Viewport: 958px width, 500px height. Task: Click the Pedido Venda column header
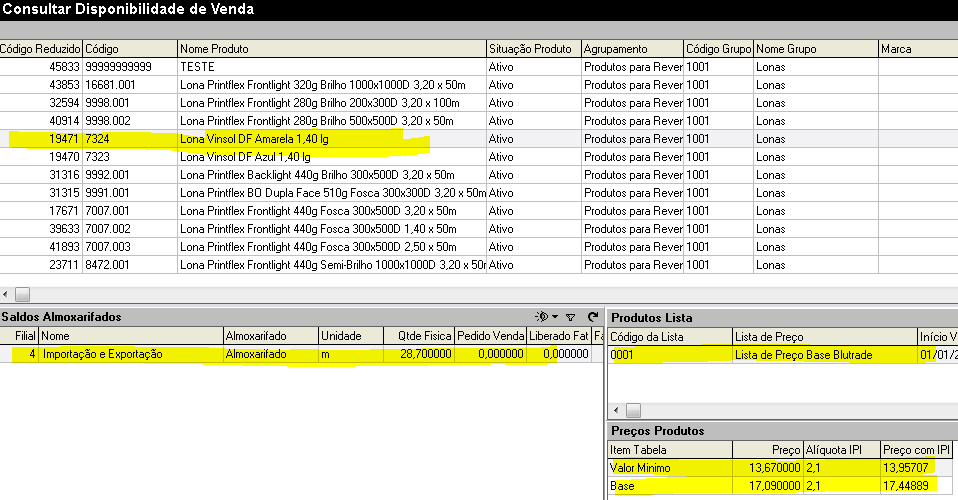(x=491, y=336)
